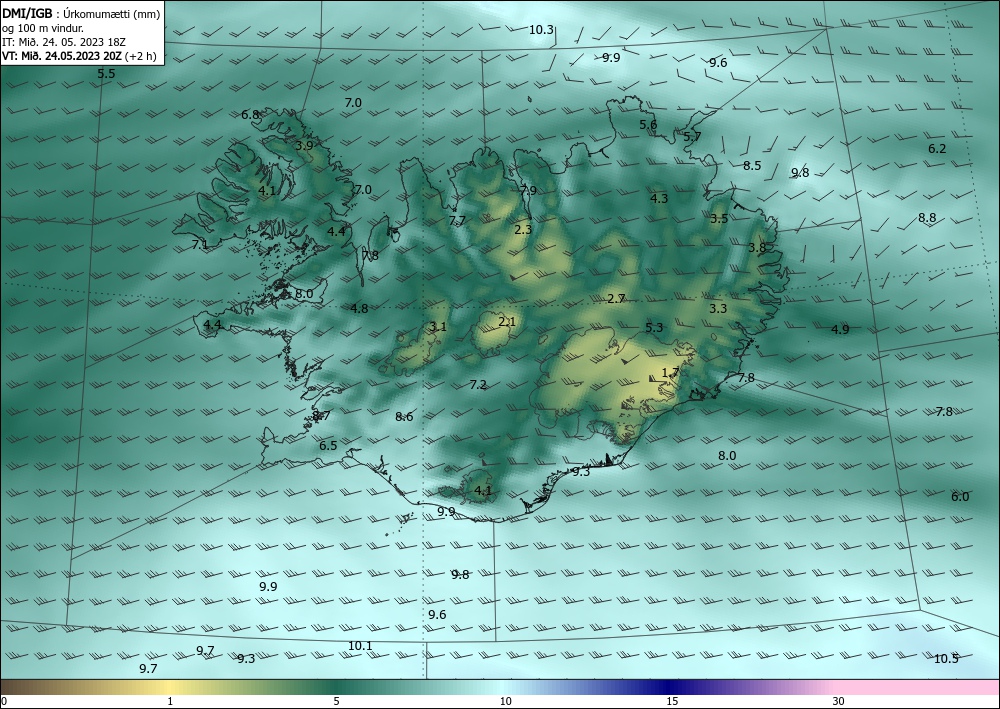Select the 4.3 value label
Image resolution: width=1000 pixels, height=709 pixels.
point(659,199)
